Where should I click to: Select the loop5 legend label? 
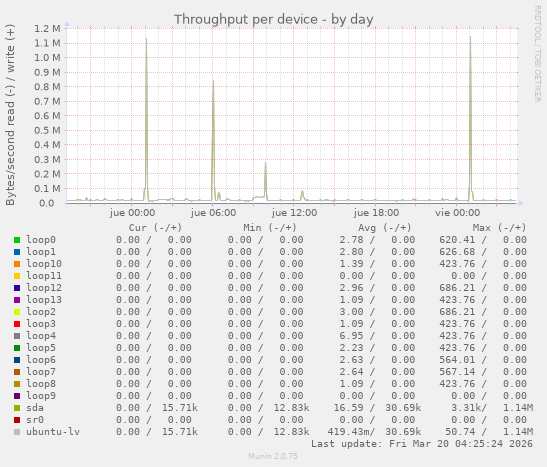pyautogui.click(x=41, y=347)
